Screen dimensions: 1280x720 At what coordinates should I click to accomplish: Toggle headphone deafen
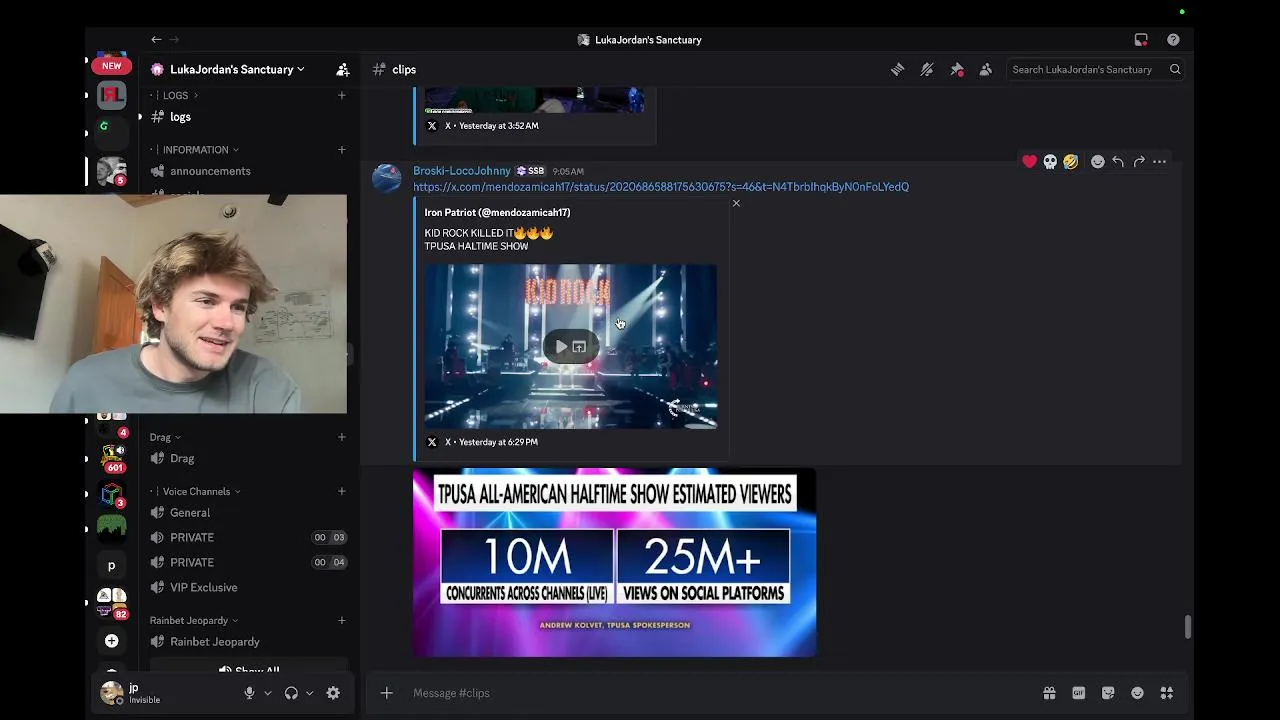point(291,693)
